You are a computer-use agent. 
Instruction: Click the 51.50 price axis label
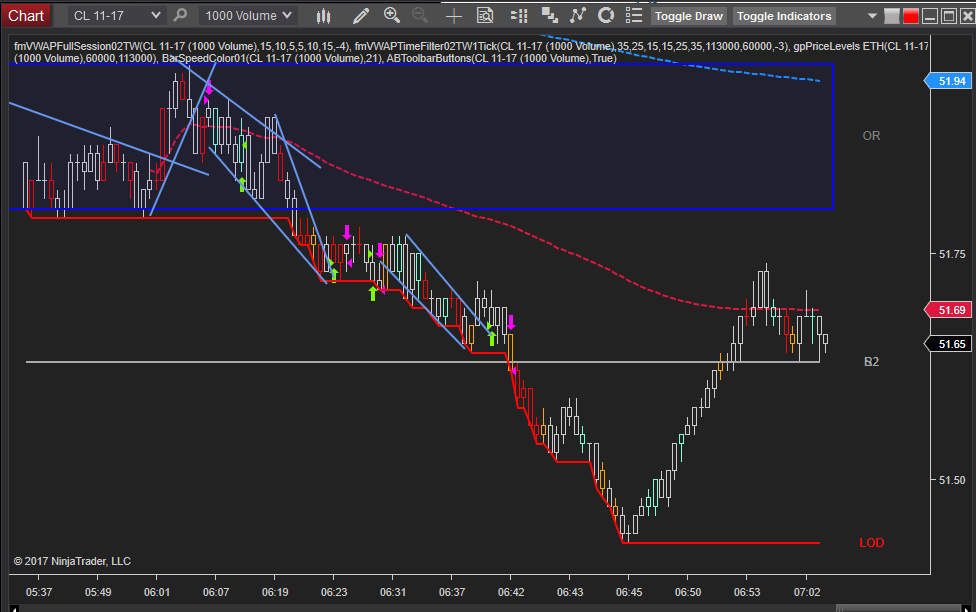coord(952,480)
